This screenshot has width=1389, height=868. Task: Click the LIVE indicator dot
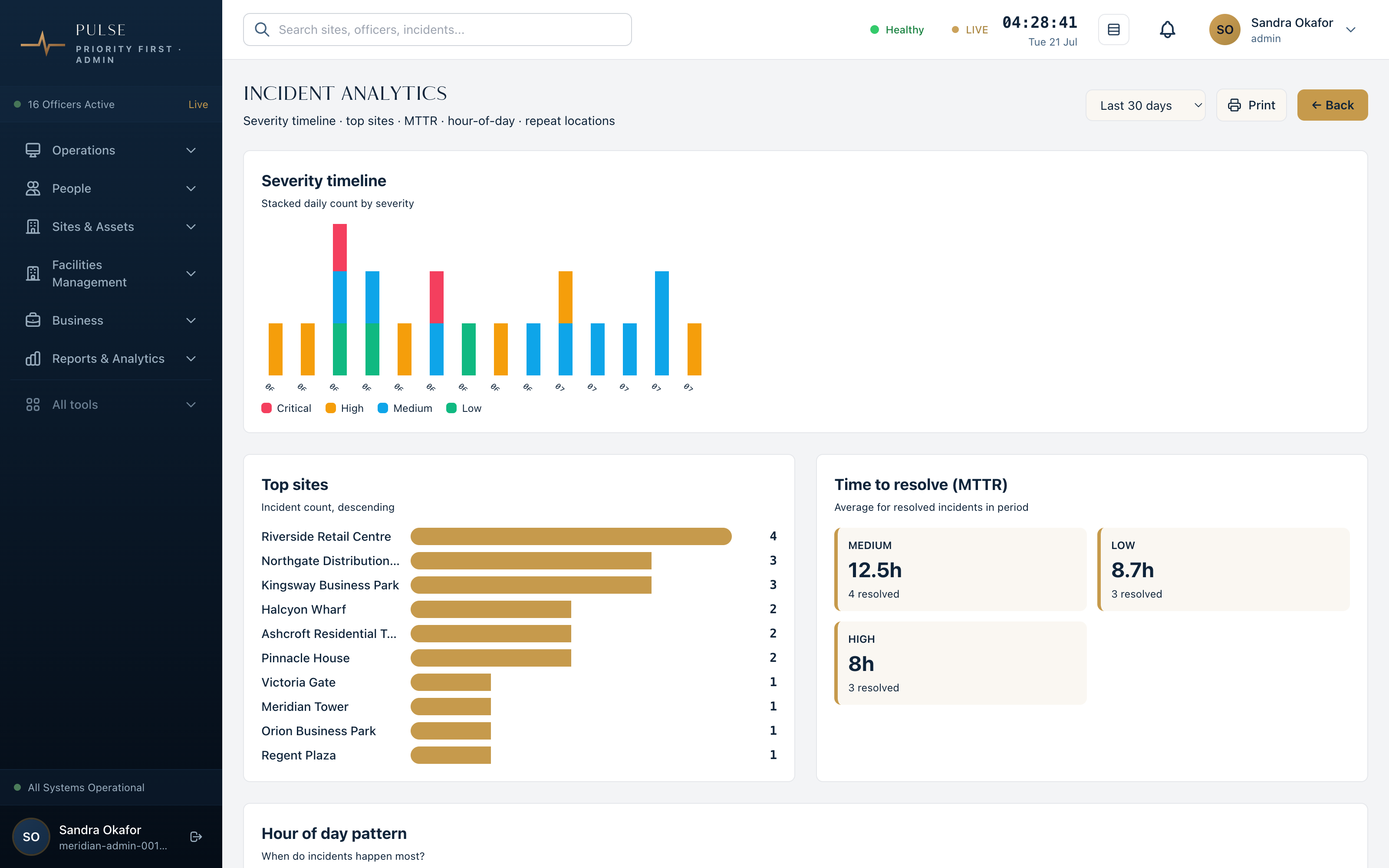pos(955,29)
